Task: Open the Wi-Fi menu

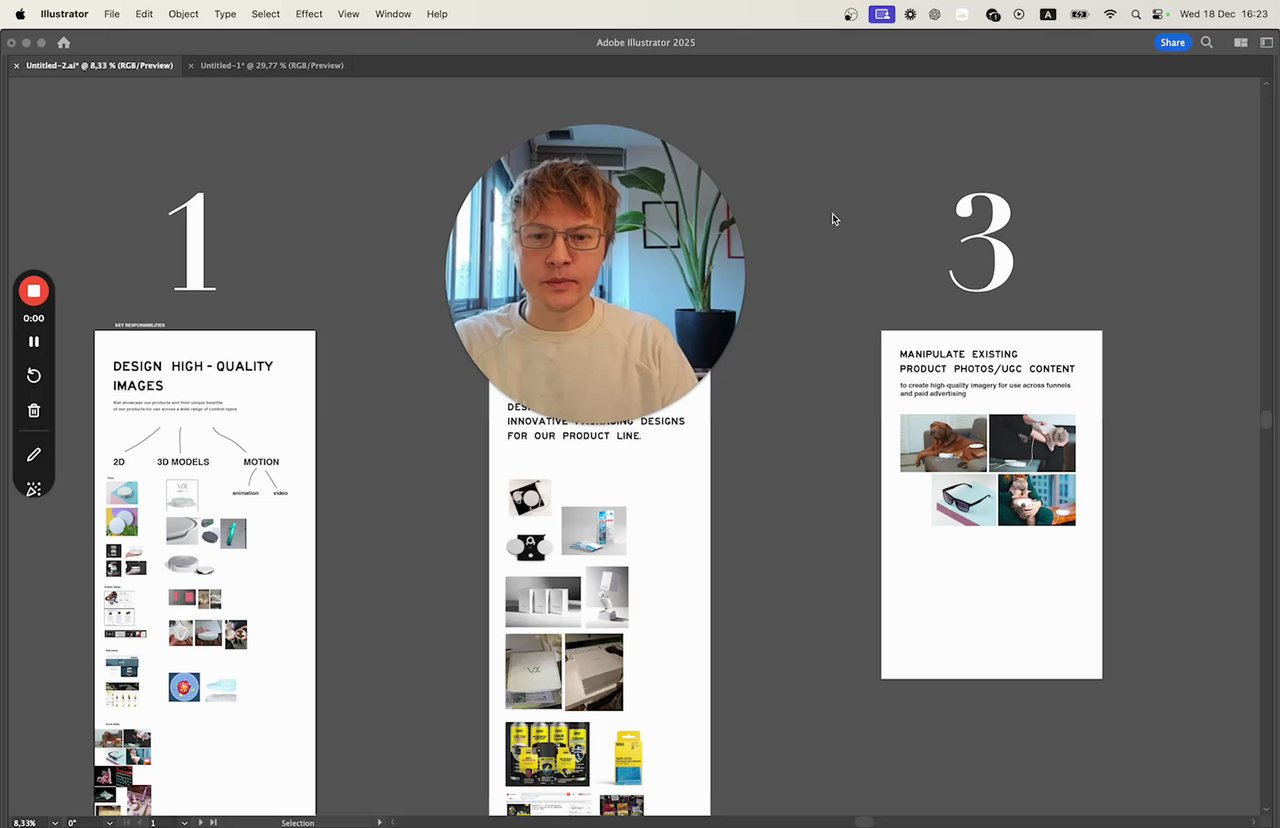Action: coord(1110,14)
